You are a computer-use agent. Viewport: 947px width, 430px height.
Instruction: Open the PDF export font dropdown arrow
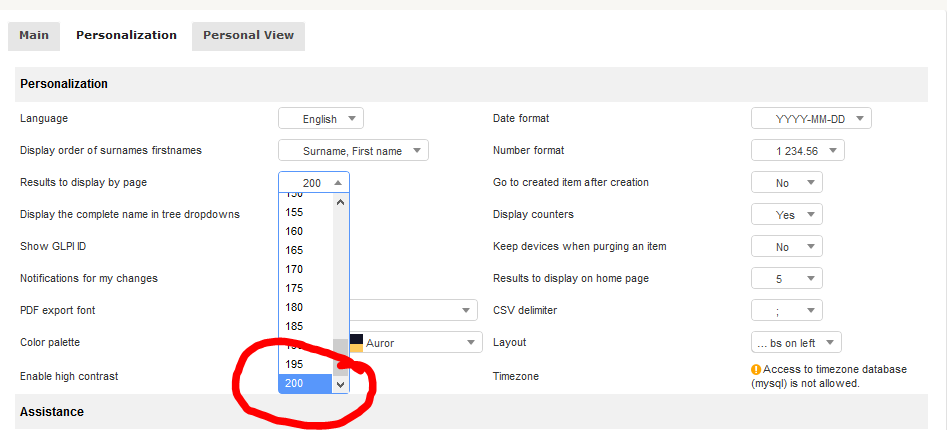[x=466, y=310]
